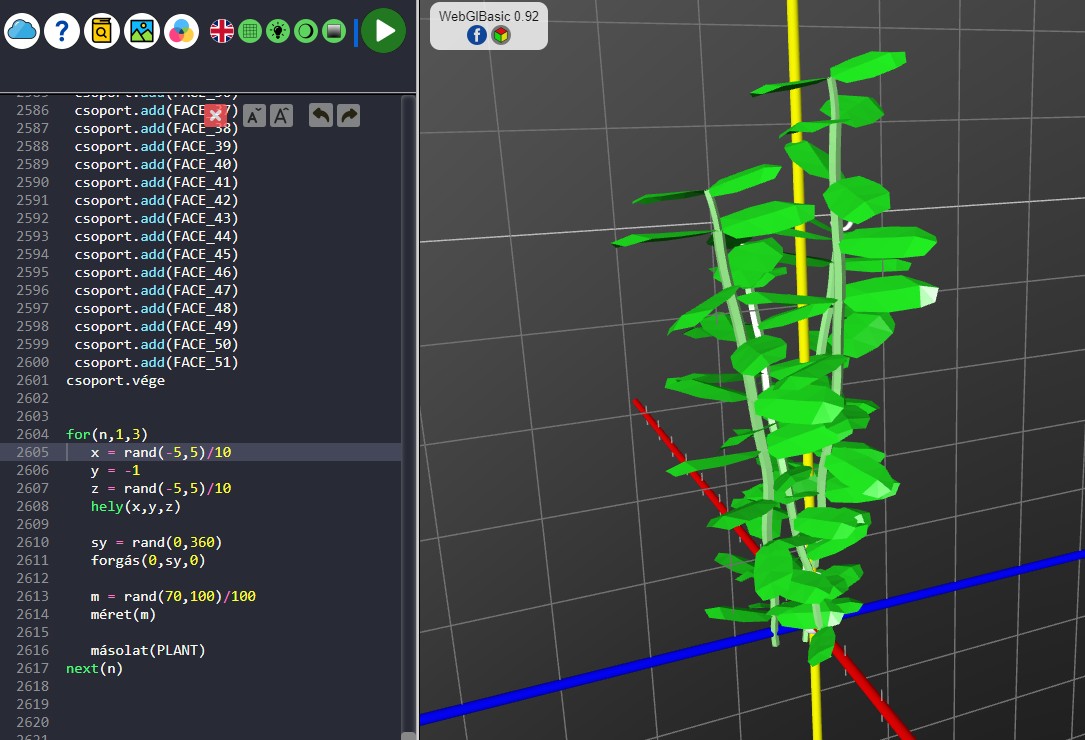Screen dimensions: 1085x740
Task: Click the code editor vertical scrollbar
Action: (408, 400)
